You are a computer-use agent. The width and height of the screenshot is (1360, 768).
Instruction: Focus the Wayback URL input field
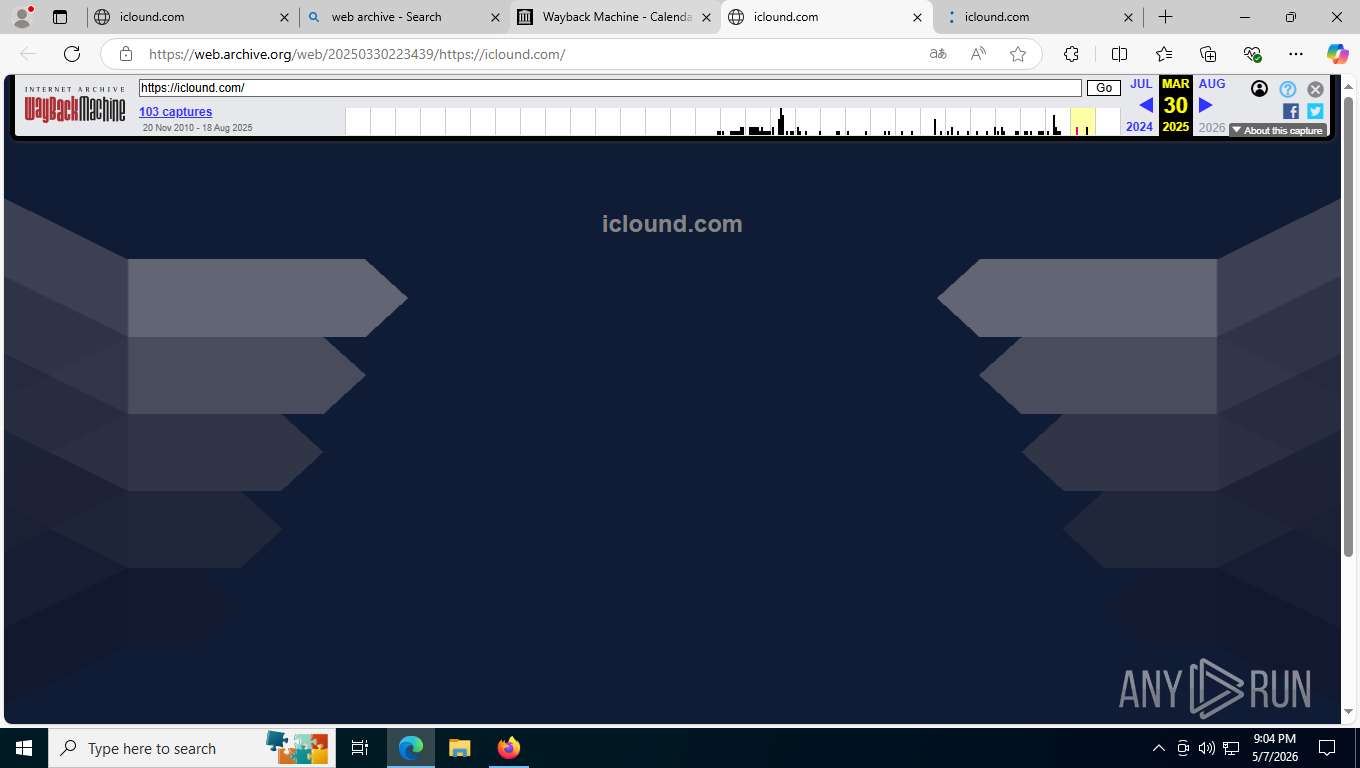click(x=610, y=88)
